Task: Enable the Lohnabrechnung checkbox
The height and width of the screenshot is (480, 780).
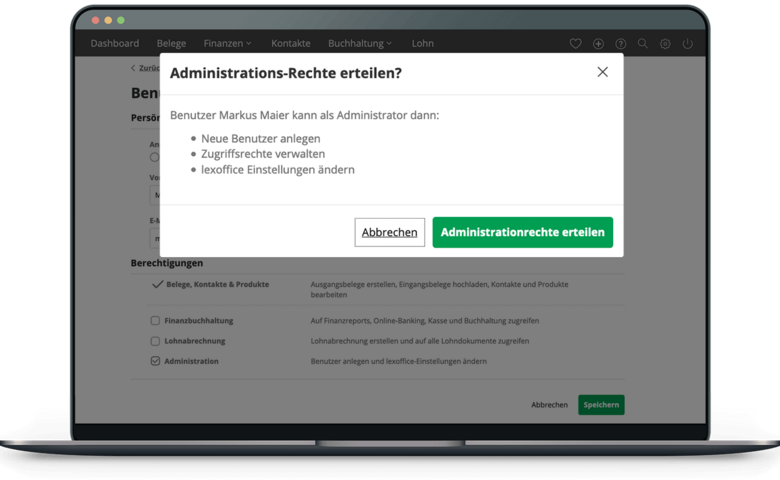Action: click(155, 341)
